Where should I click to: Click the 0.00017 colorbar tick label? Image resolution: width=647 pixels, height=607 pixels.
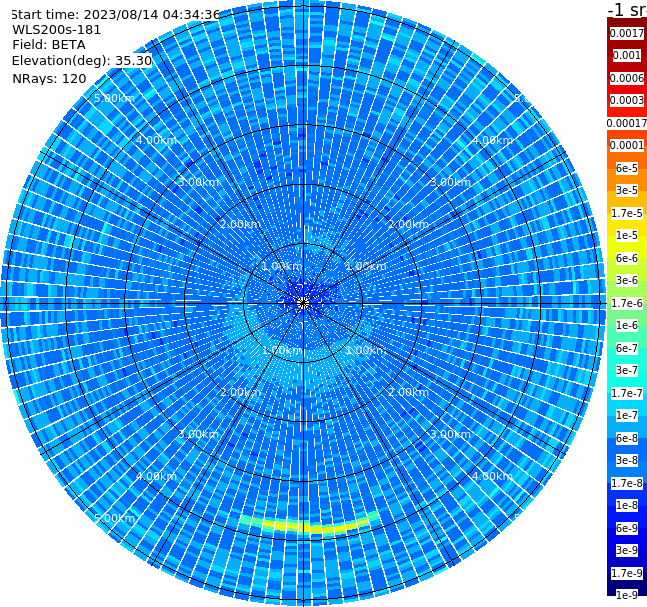627,123
